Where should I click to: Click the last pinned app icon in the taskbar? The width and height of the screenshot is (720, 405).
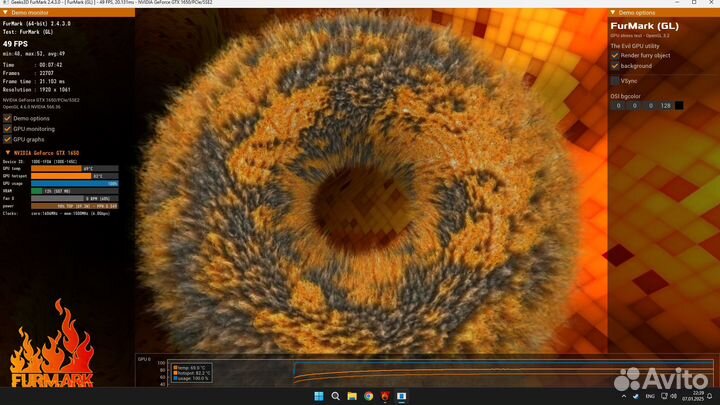point(401,396)
